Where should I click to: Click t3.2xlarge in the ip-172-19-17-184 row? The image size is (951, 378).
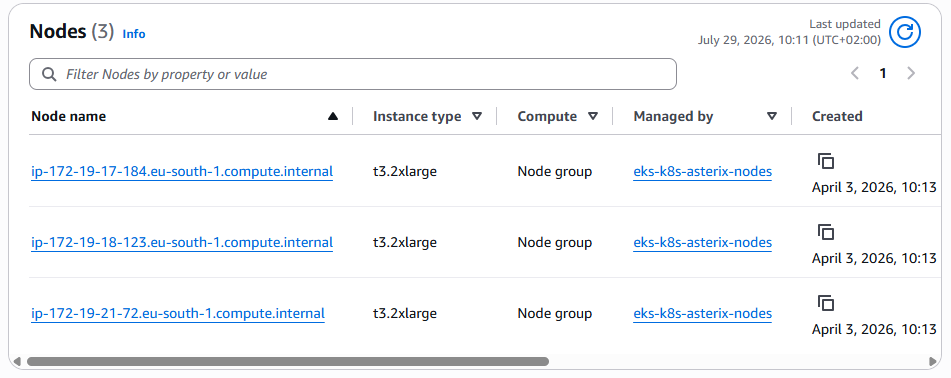point(405,172)
